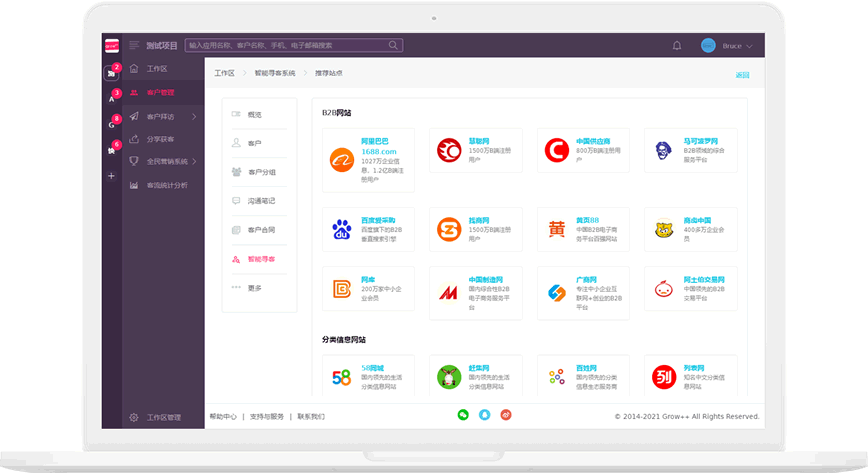The height and width of the screenshot is (473, 868).
Task: Click the notification bell icon
Action: point(677,45)
